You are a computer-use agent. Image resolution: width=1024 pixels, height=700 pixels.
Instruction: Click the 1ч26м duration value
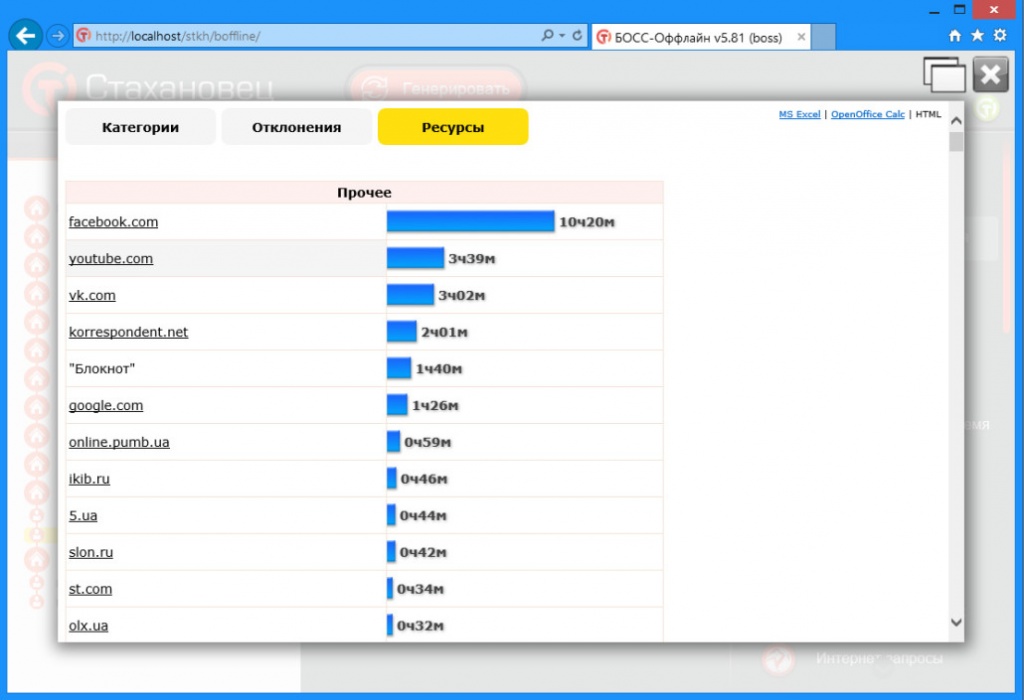click(435, 406)
